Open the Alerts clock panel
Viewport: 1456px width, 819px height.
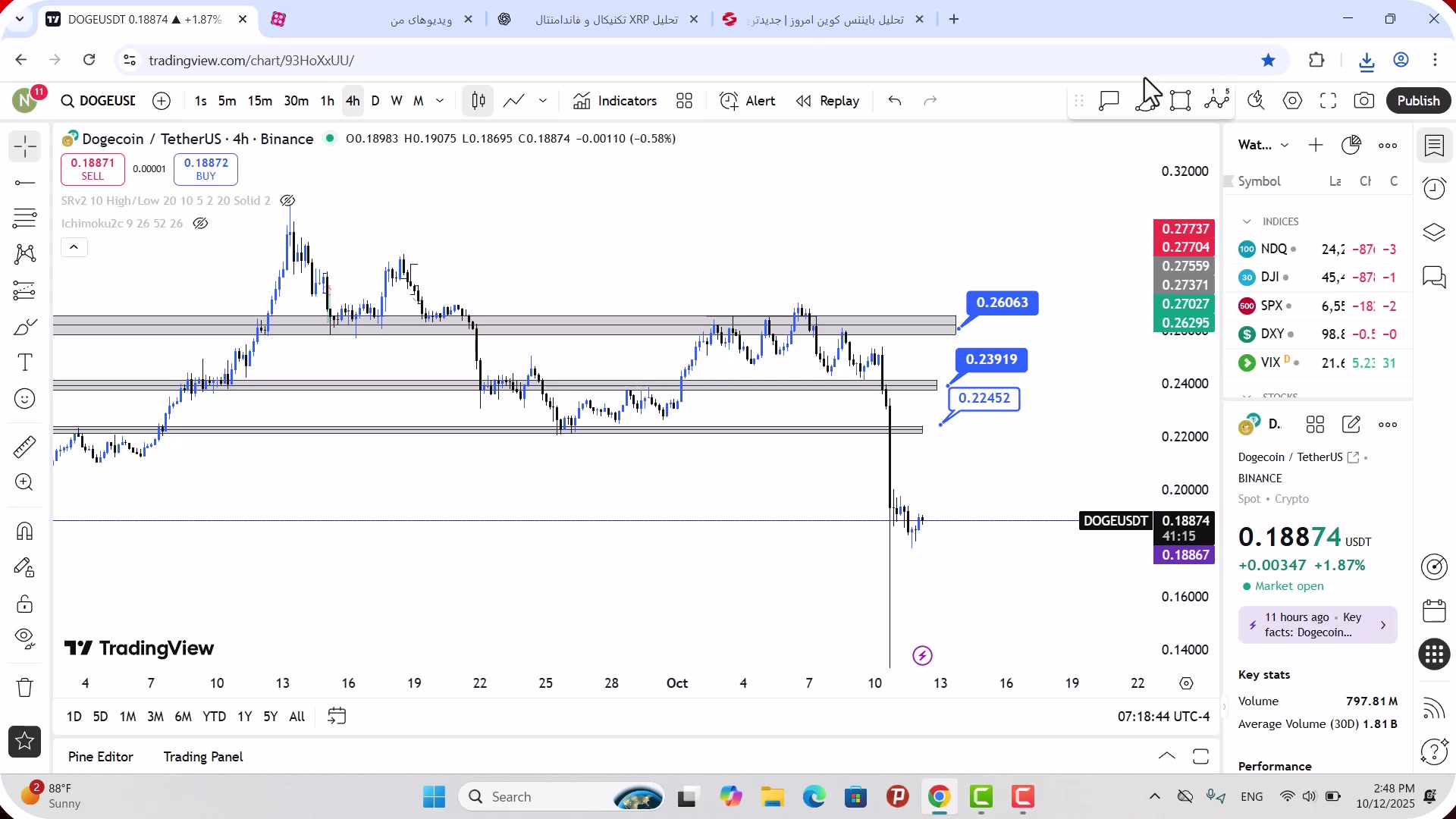pos(1434,188)
